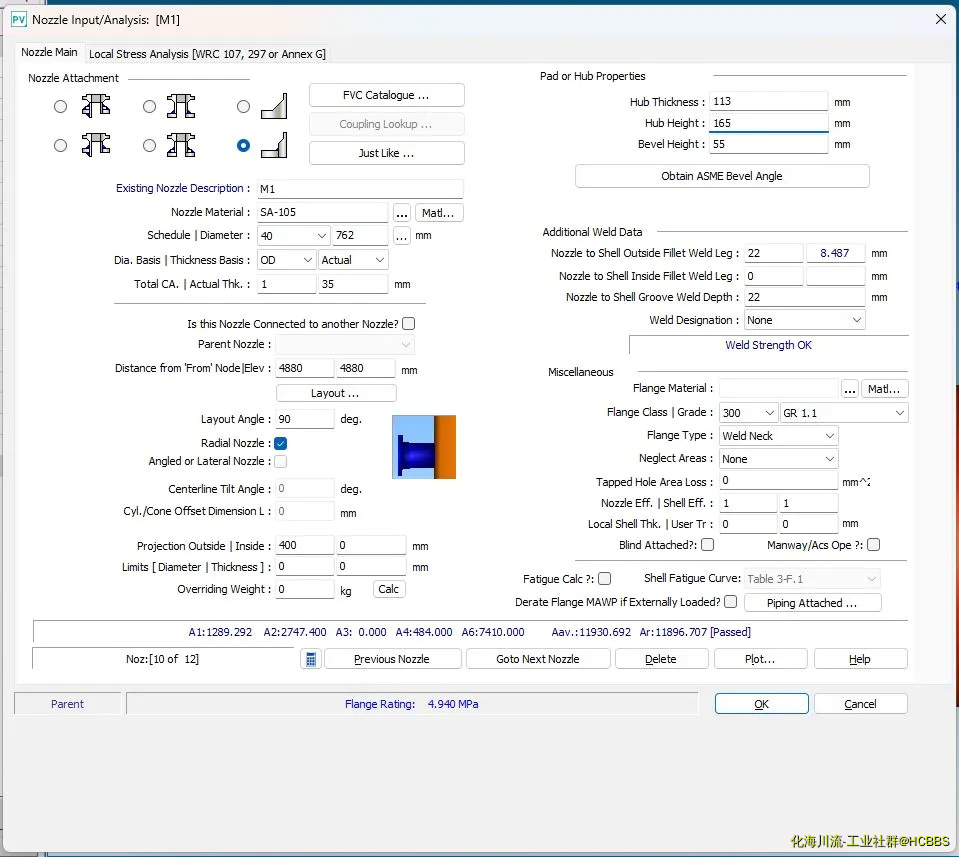
Task: Click the Nozzle Material field SA-105
Action: click(x=322, y=213)
